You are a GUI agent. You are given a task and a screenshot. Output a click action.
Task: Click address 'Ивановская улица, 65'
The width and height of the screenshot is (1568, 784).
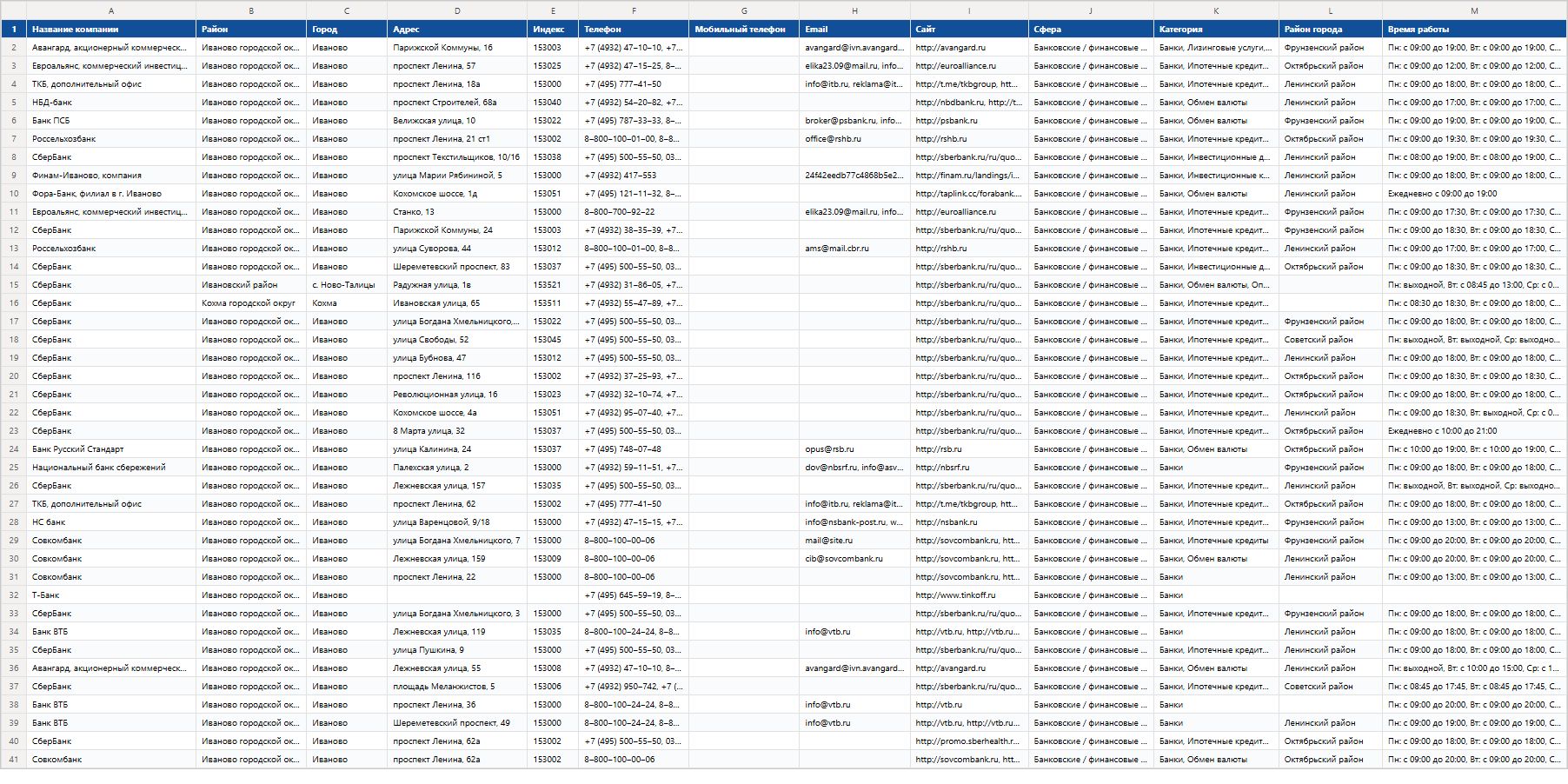457,302
